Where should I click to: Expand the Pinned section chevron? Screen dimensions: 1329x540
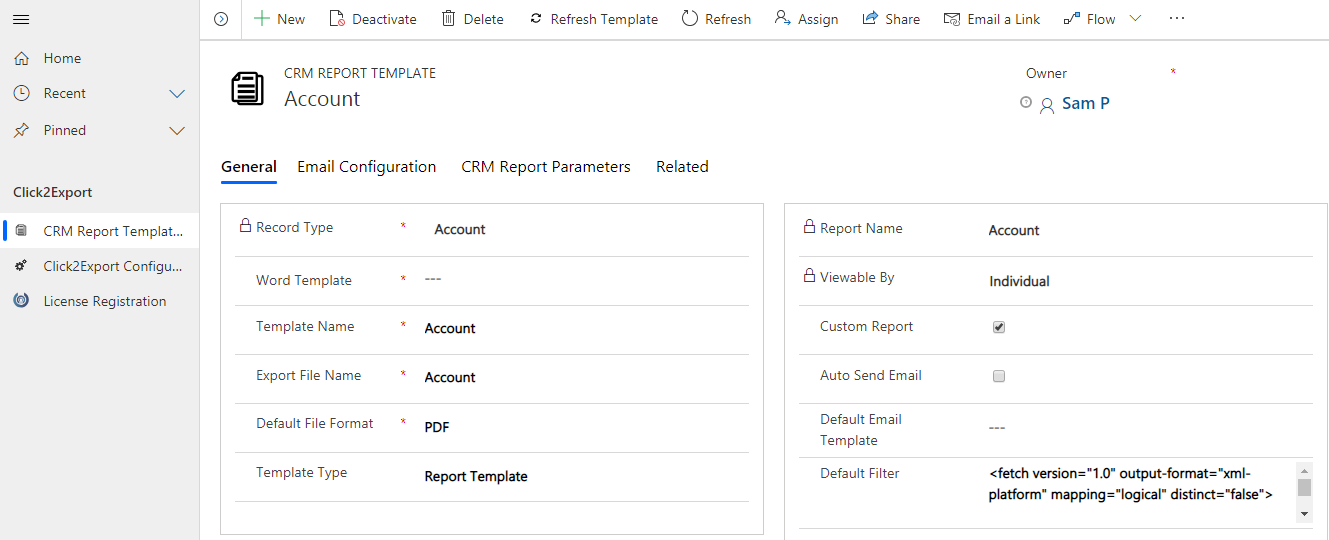[x=177, y=131]
